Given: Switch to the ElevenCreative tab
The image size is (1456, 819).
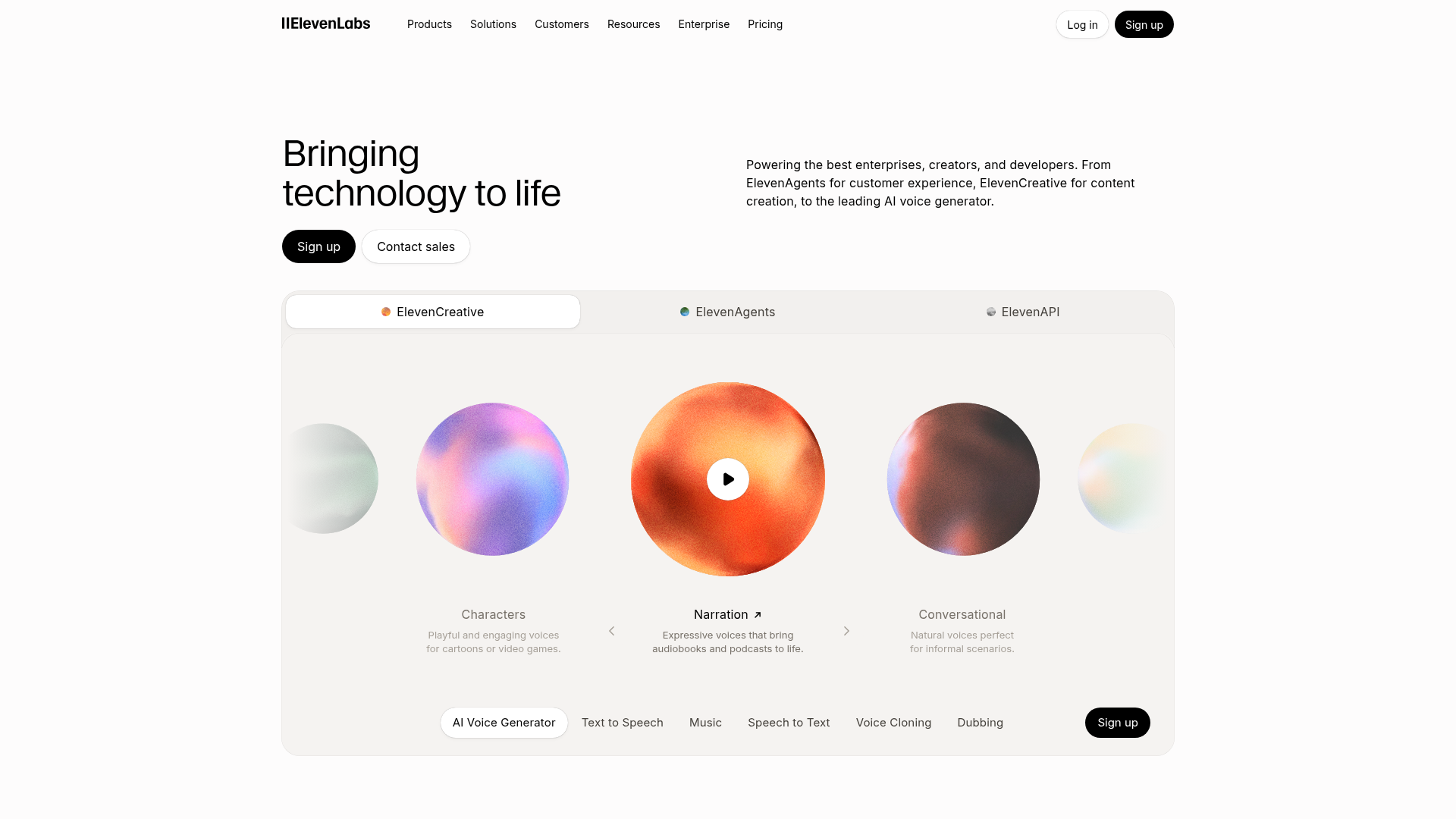Looking at the screenshot, I should tap(433, 312).
